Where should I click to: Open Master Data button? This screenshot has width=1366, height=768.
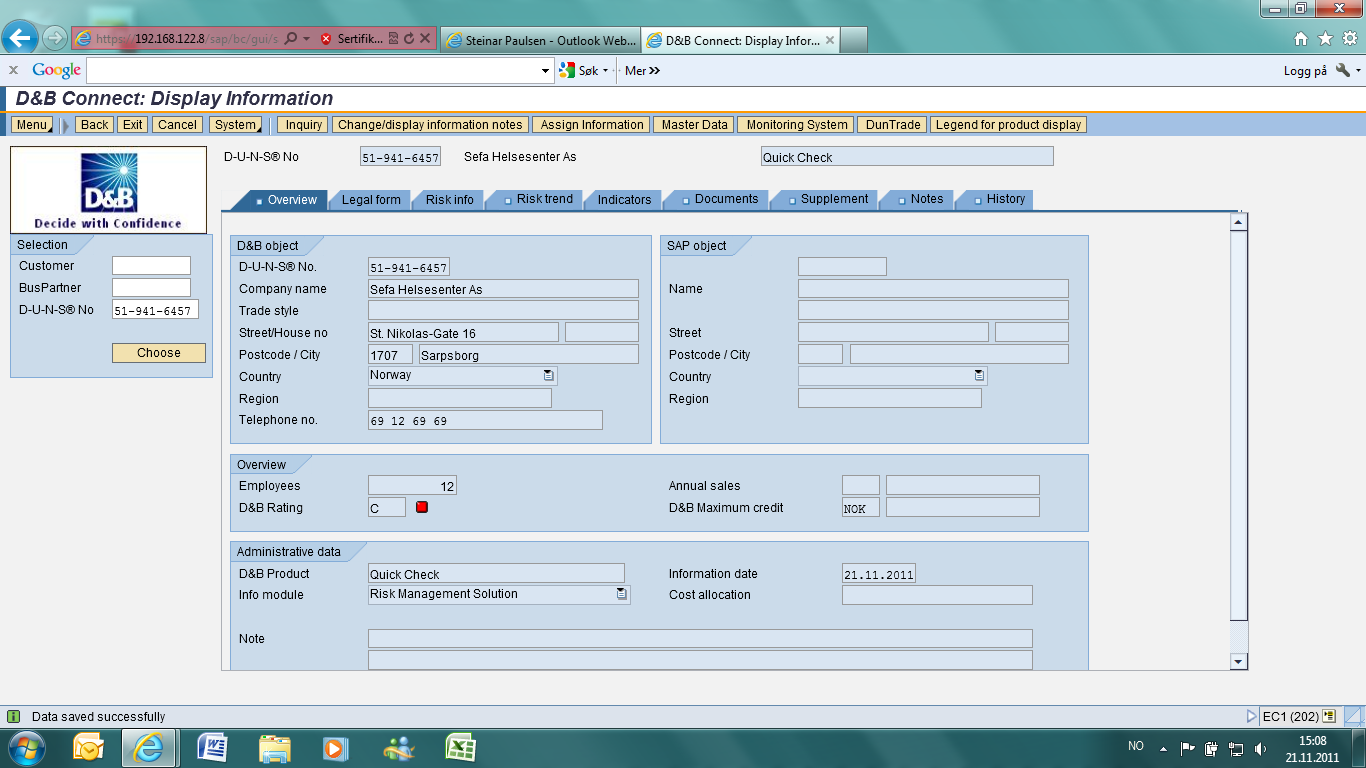[695, 125]
